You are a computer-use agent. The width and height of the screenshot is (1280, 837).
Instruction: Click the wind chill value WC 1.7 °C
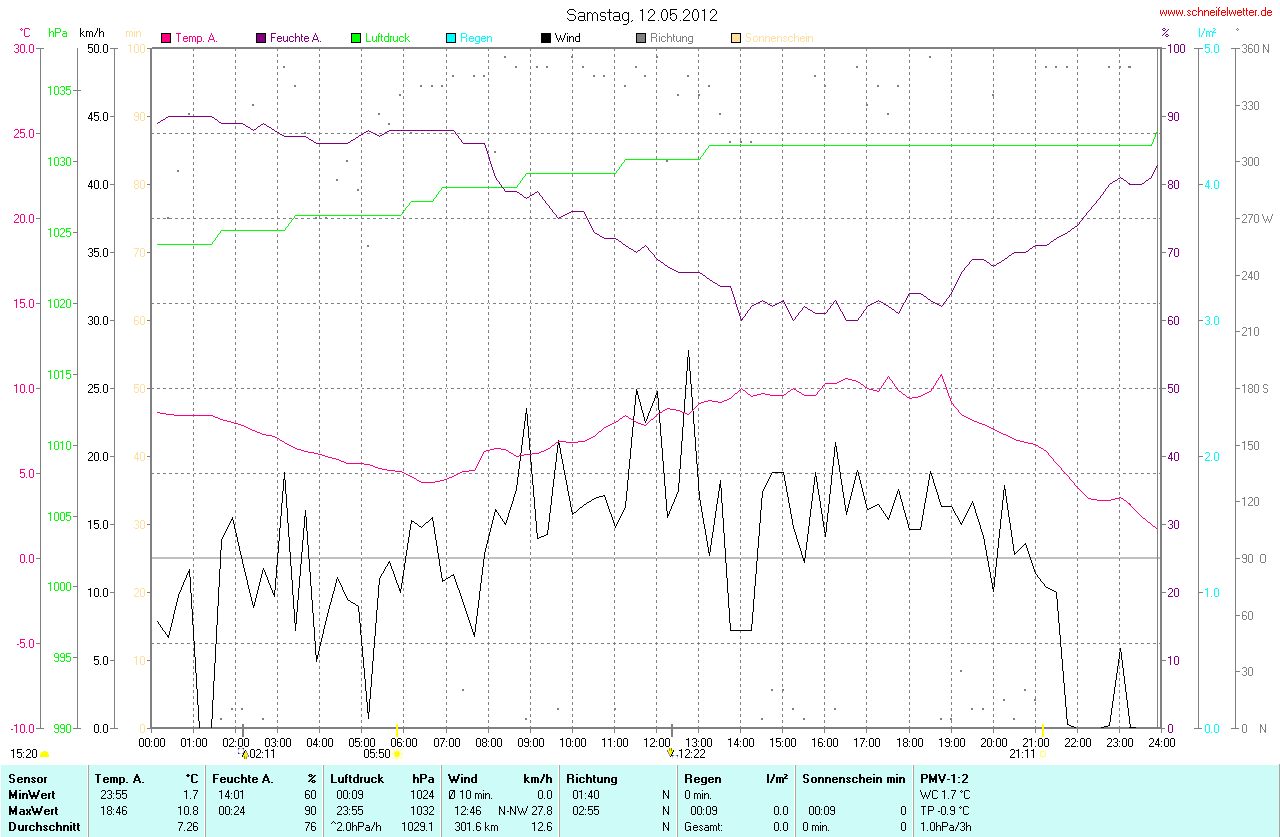pyautogui.click(x=944, y=794)
